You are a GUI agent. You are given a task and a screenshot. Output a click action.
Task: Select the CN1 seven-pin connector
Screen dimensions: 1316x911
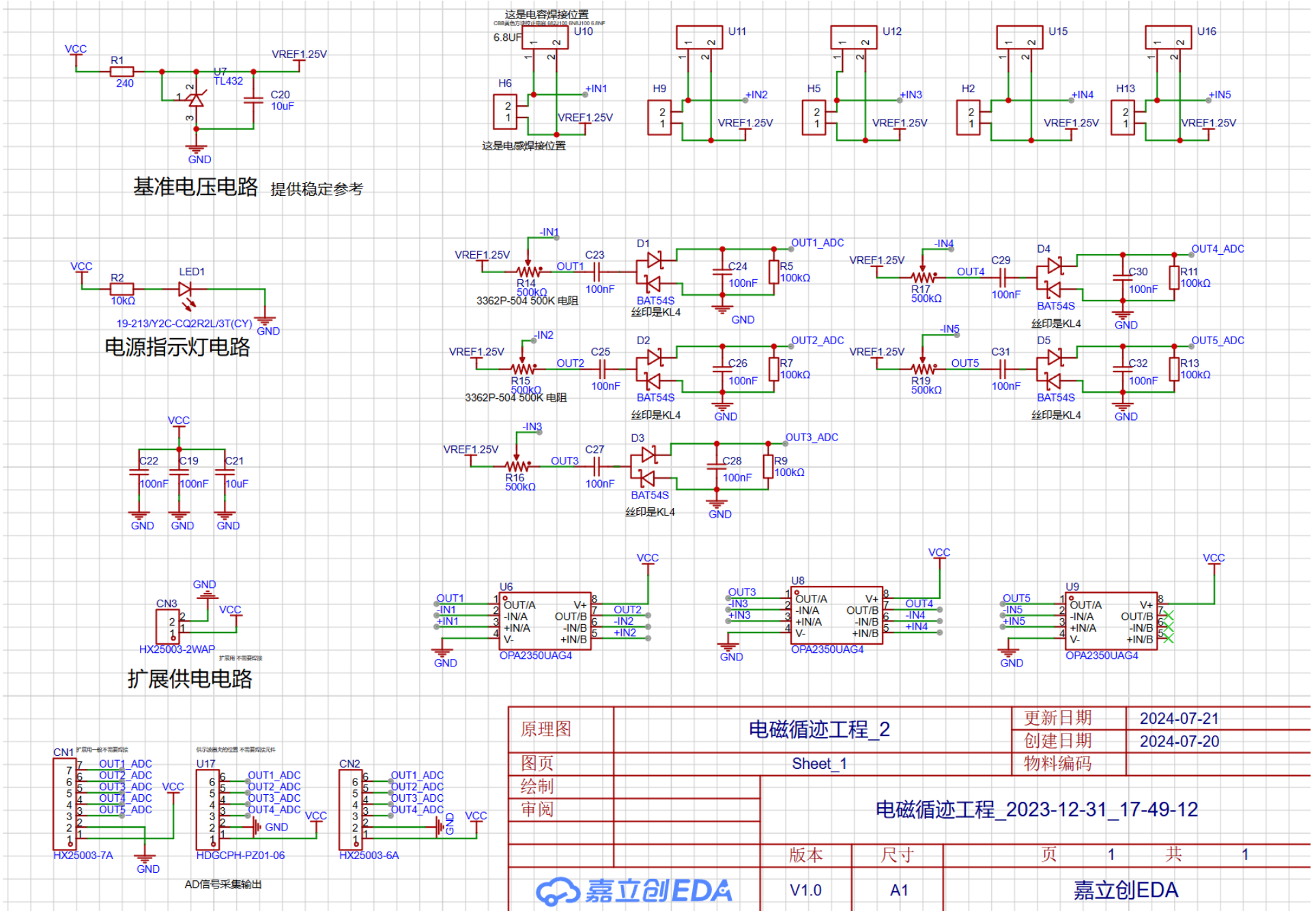coord(66,804)
